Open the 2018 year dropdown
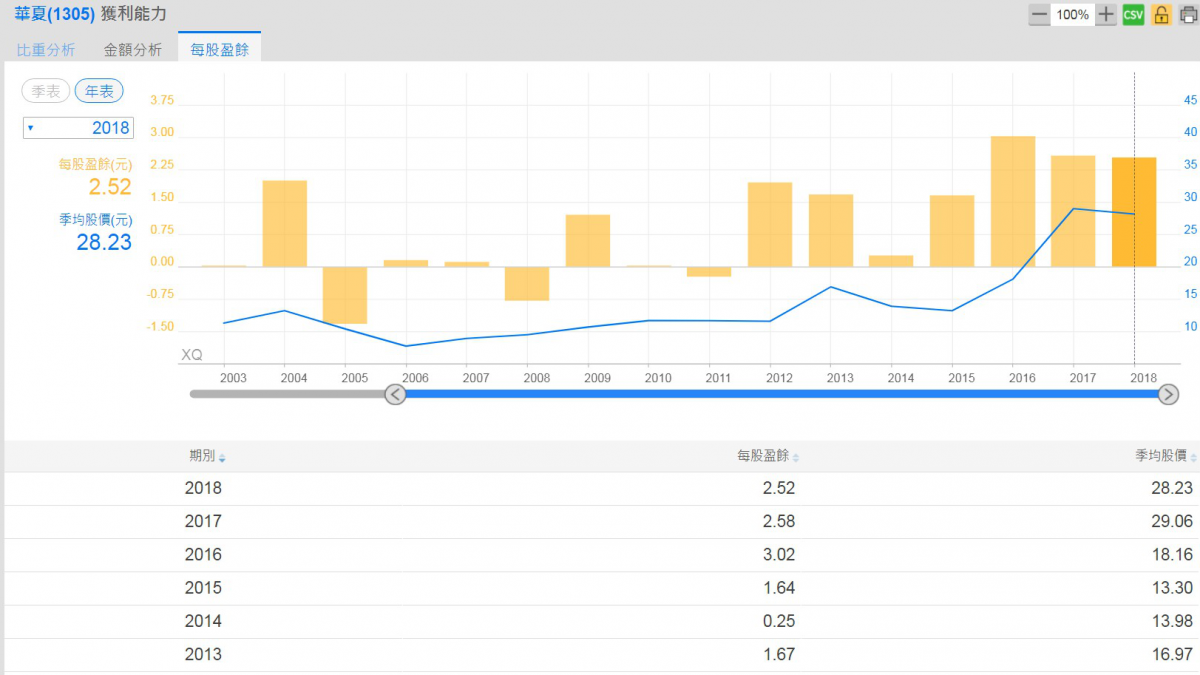The height and width of the screenshot is (675, 1200). (78, 127)
